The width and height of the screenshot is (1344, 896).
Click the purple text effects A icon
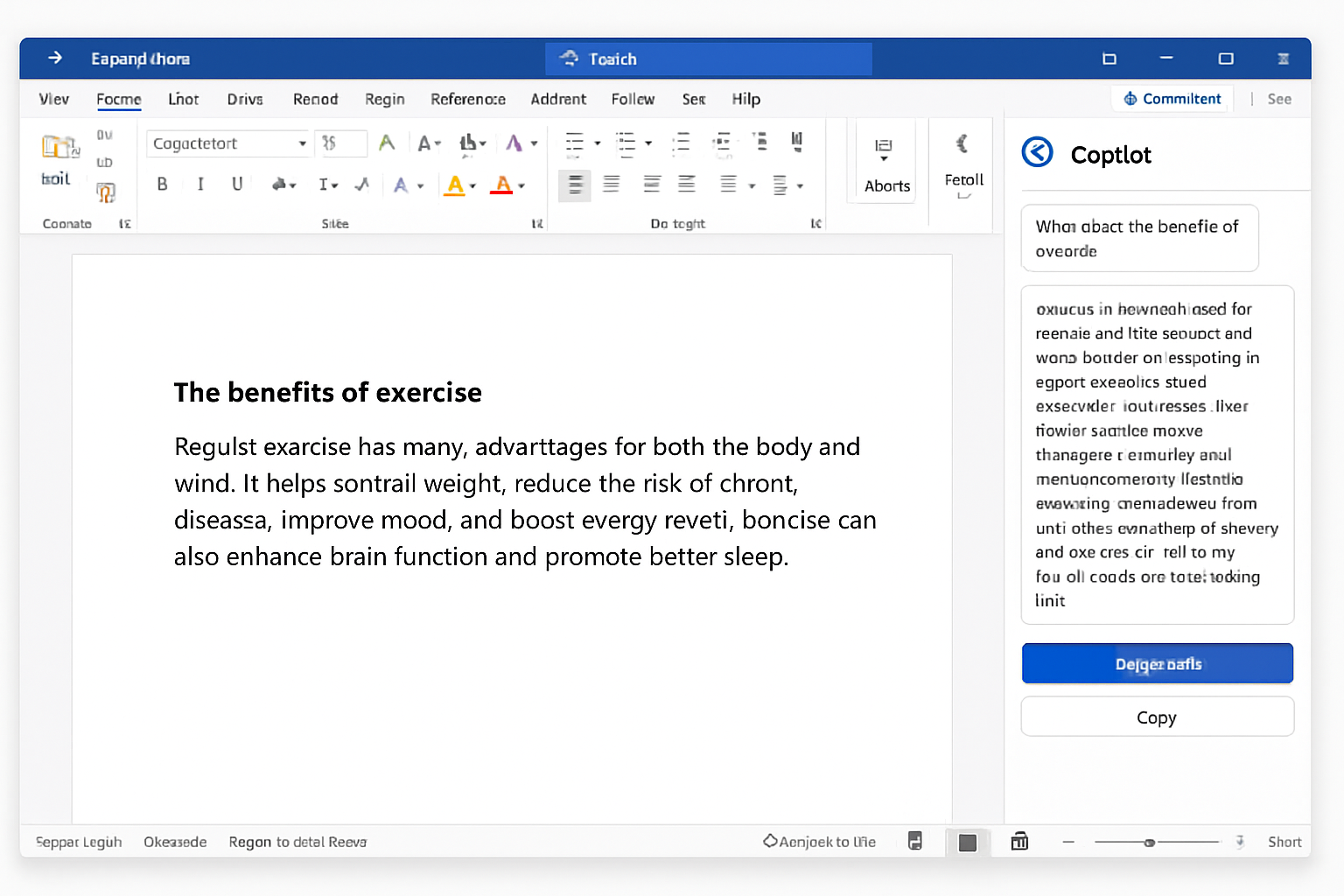pyautogui.click(x=514, y=143)
